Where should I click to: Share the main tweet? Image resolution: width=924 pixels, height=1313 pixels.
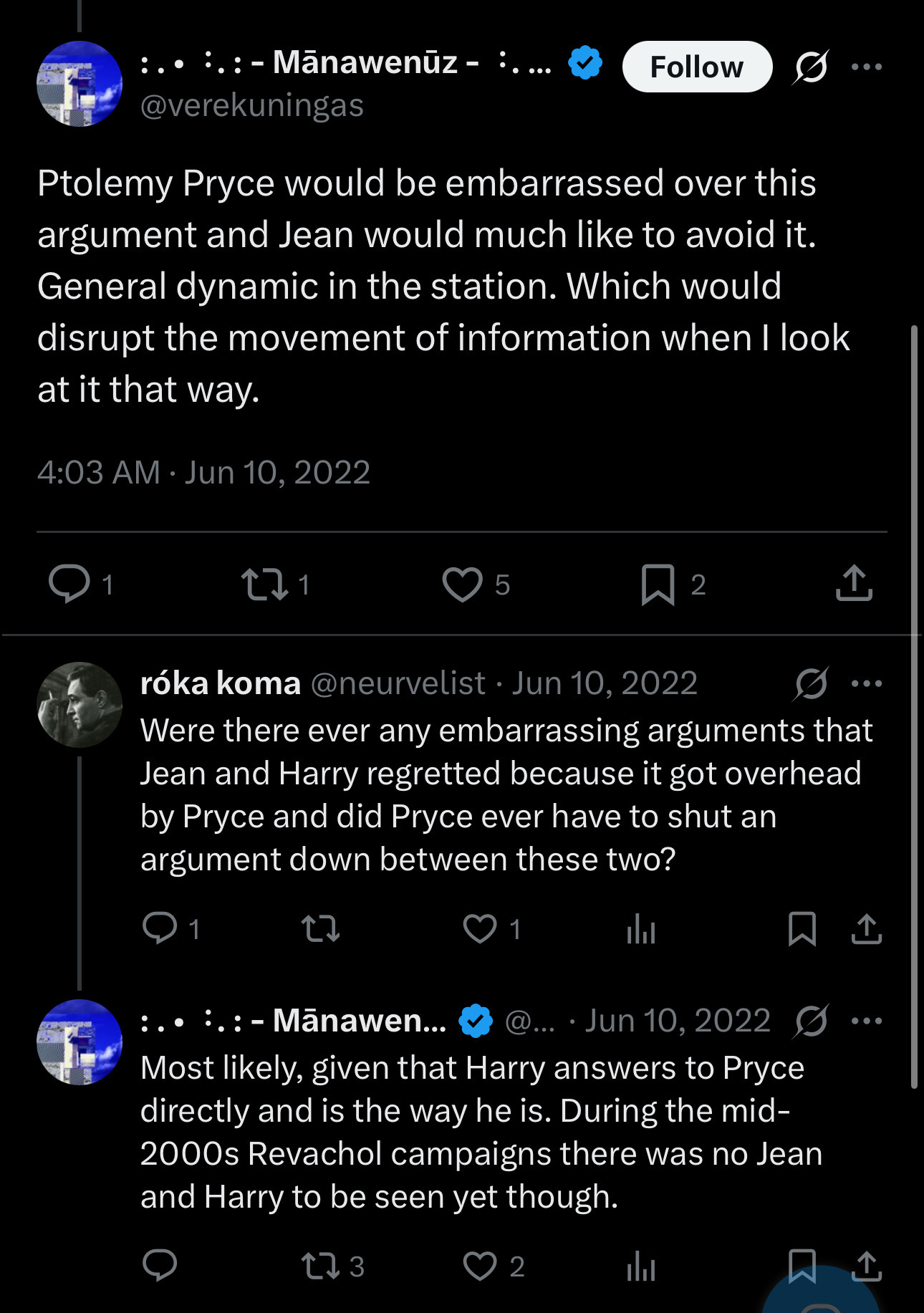coord(854,584)
